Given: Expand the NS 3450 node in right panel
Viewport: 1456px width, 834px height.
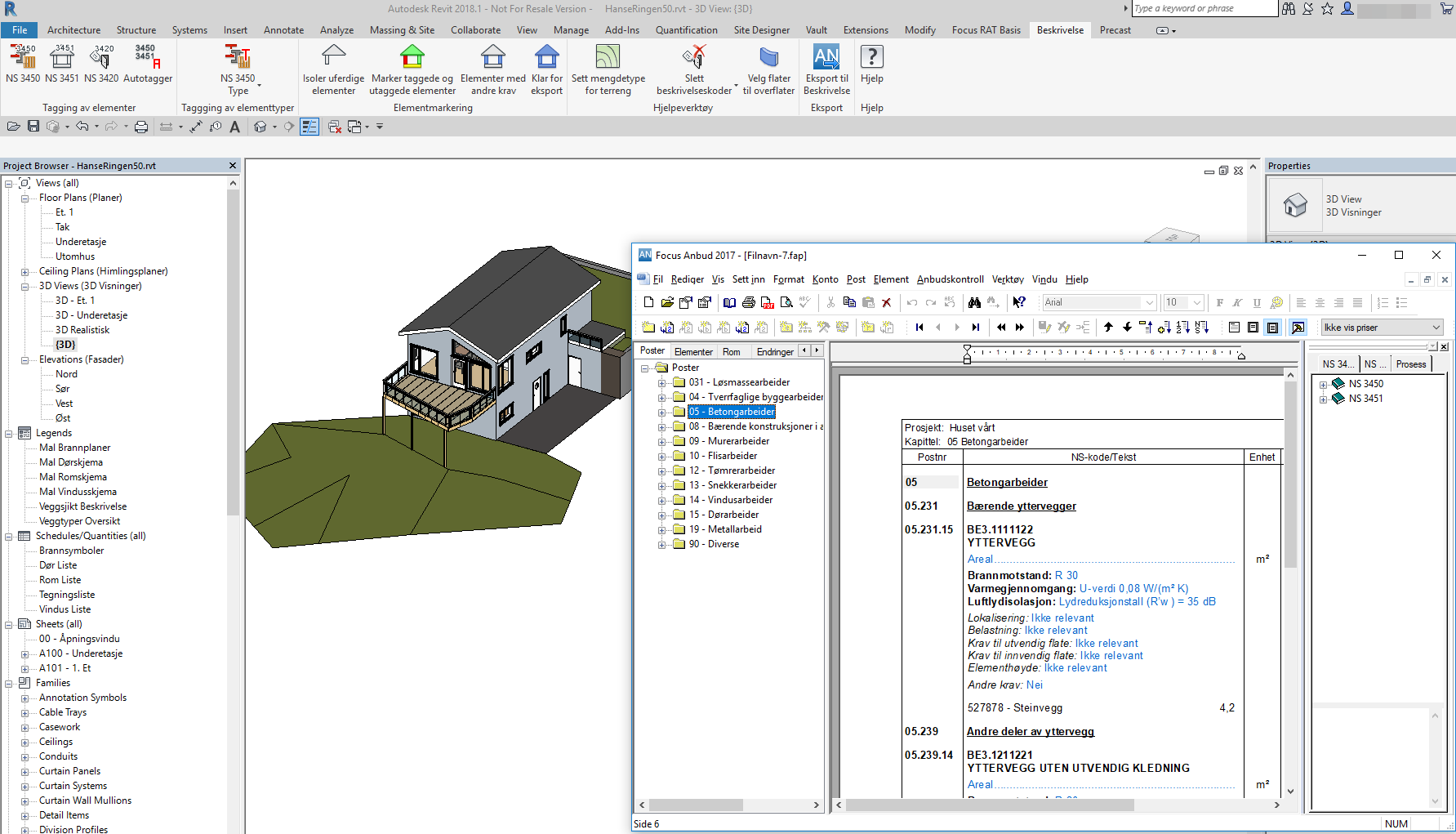Looking at the screenshot, I should 1323,384.
